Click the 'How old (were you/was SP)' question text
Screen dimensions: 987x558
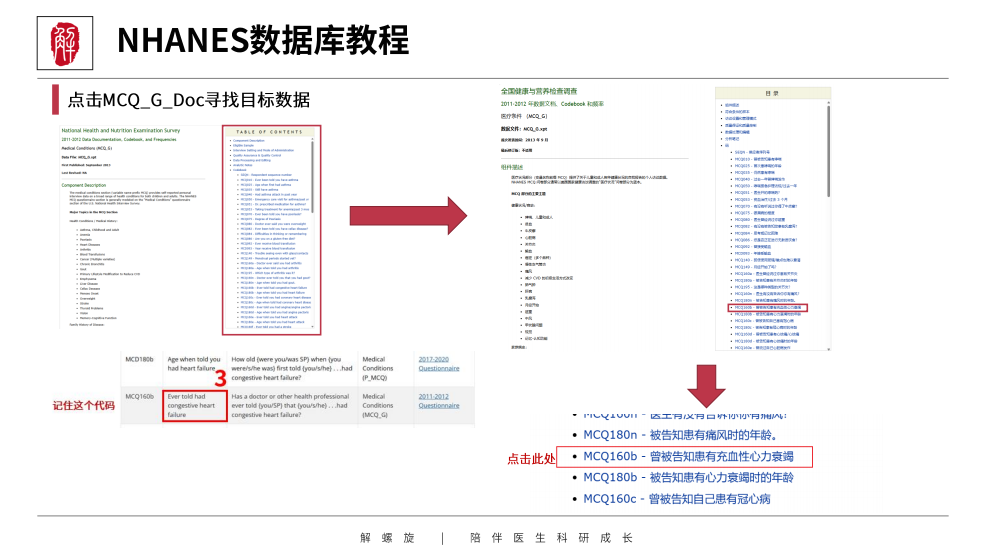[291, 368]
